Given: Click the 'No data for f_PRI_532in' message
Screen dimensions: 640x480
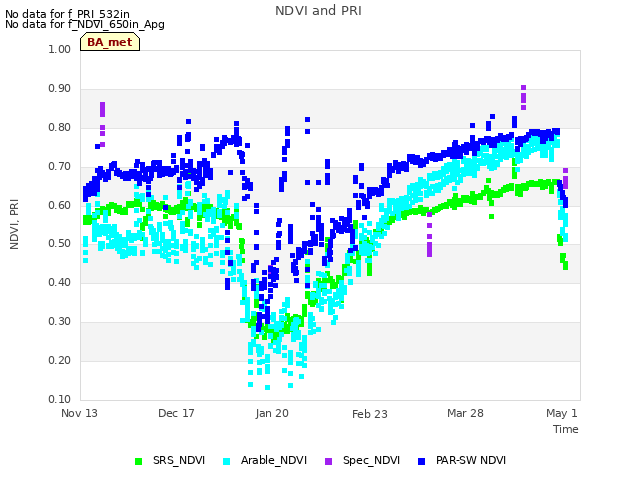Looking at the screenshot, I should click(67, 14).
